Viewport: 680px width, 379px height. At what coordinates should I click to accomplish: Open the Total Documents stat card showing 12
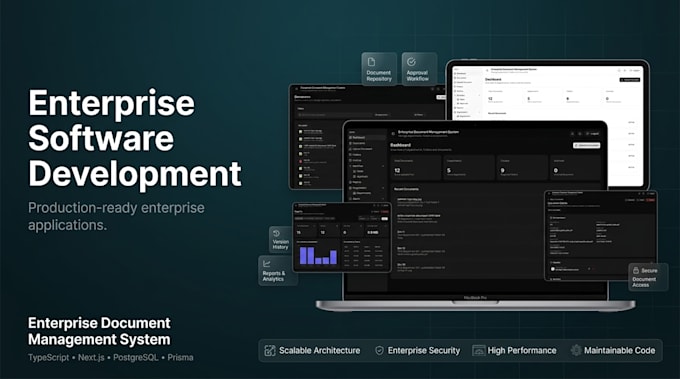416,167
